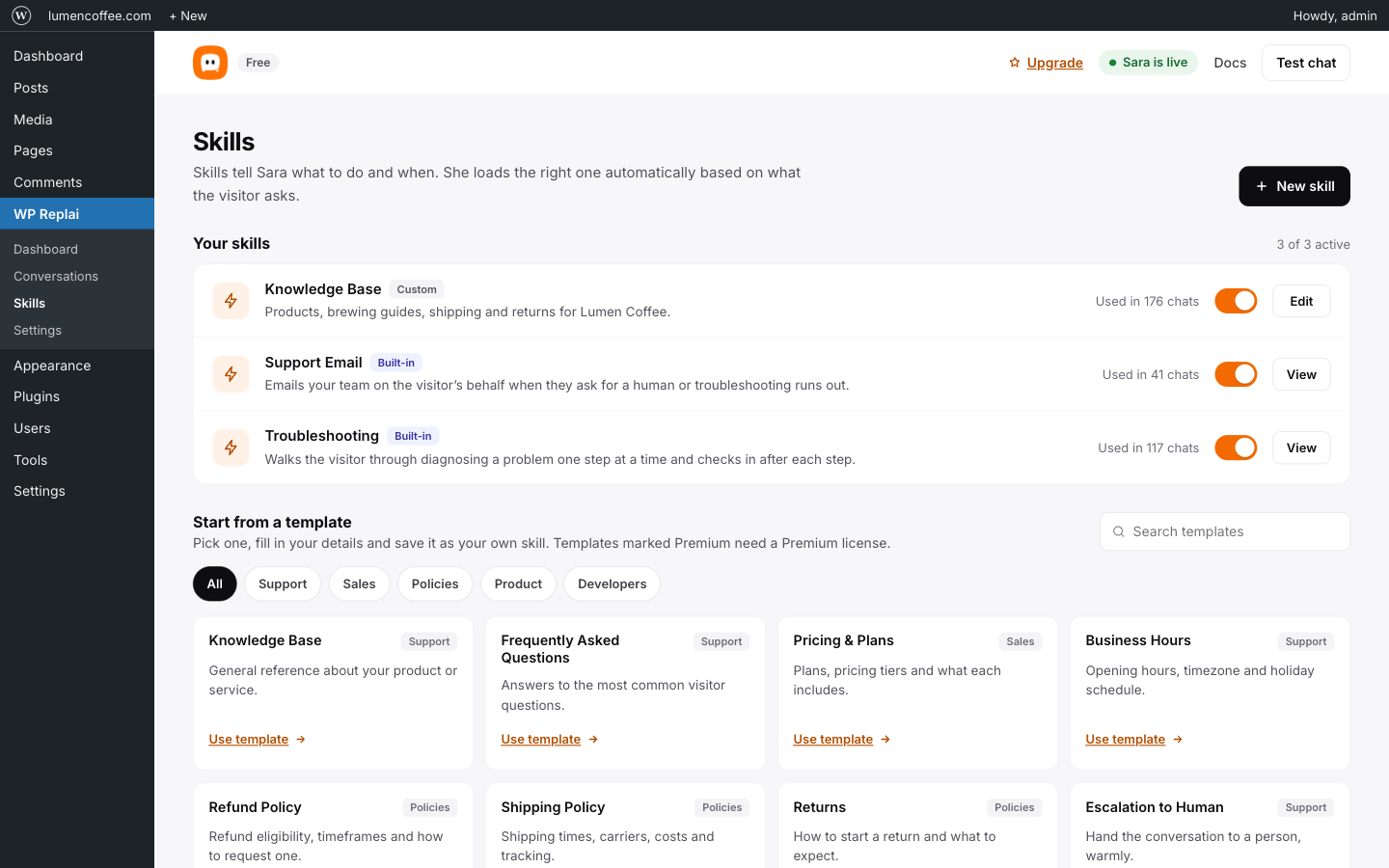Show Product templates
This screenshot has width=1389, height=868.
pyautogui.click(x=518, y=583)
